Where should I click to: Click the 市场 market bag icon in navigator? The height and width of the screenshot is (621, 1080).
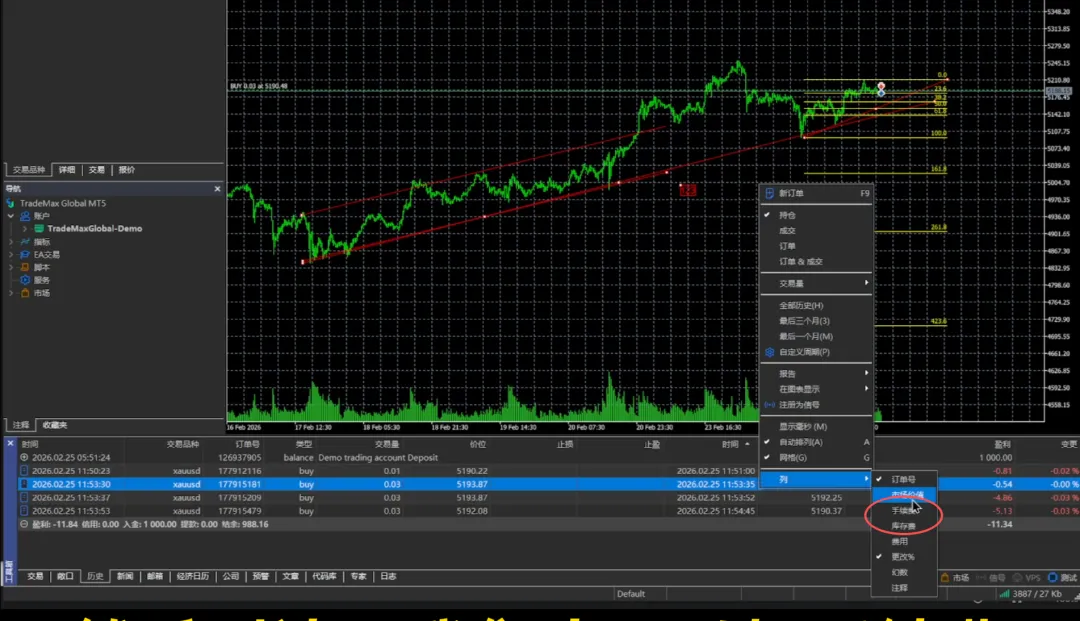pyautogui.click(x=25, y=293)
